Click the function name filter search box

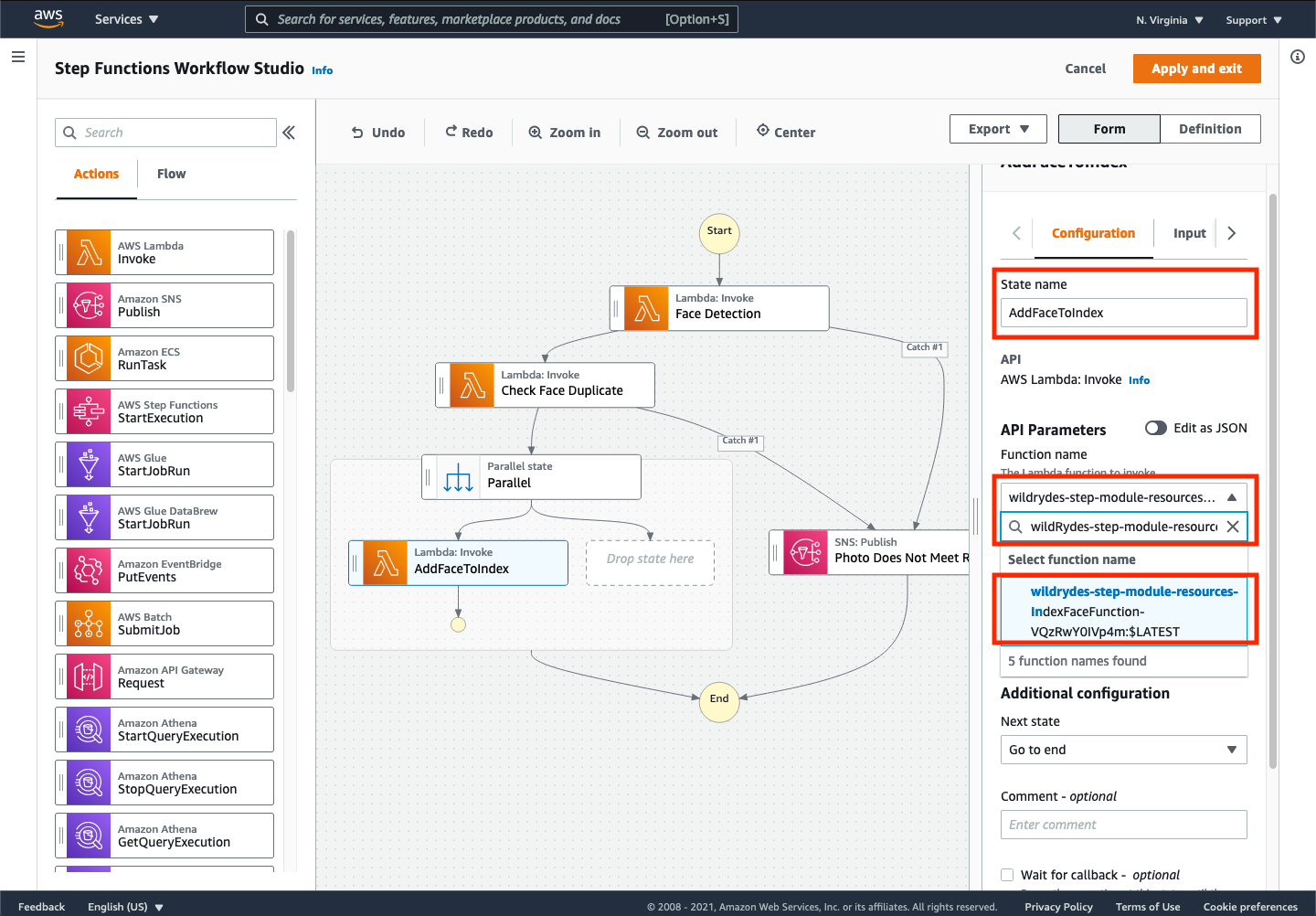[1124, 527]
